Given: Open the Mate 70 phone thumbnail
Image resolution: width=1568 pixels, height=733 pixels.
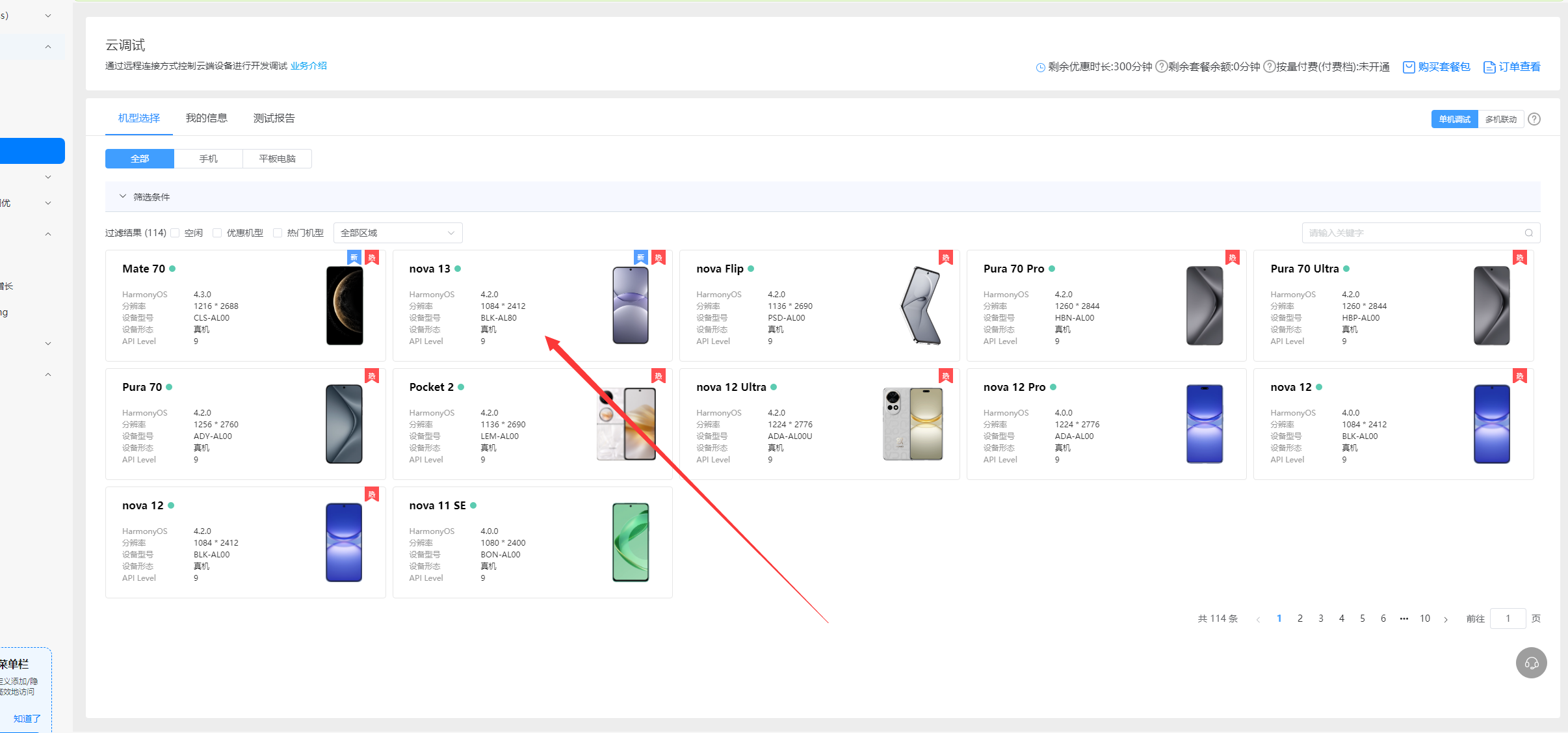Looking at the screenshot, I should [345, 306].
